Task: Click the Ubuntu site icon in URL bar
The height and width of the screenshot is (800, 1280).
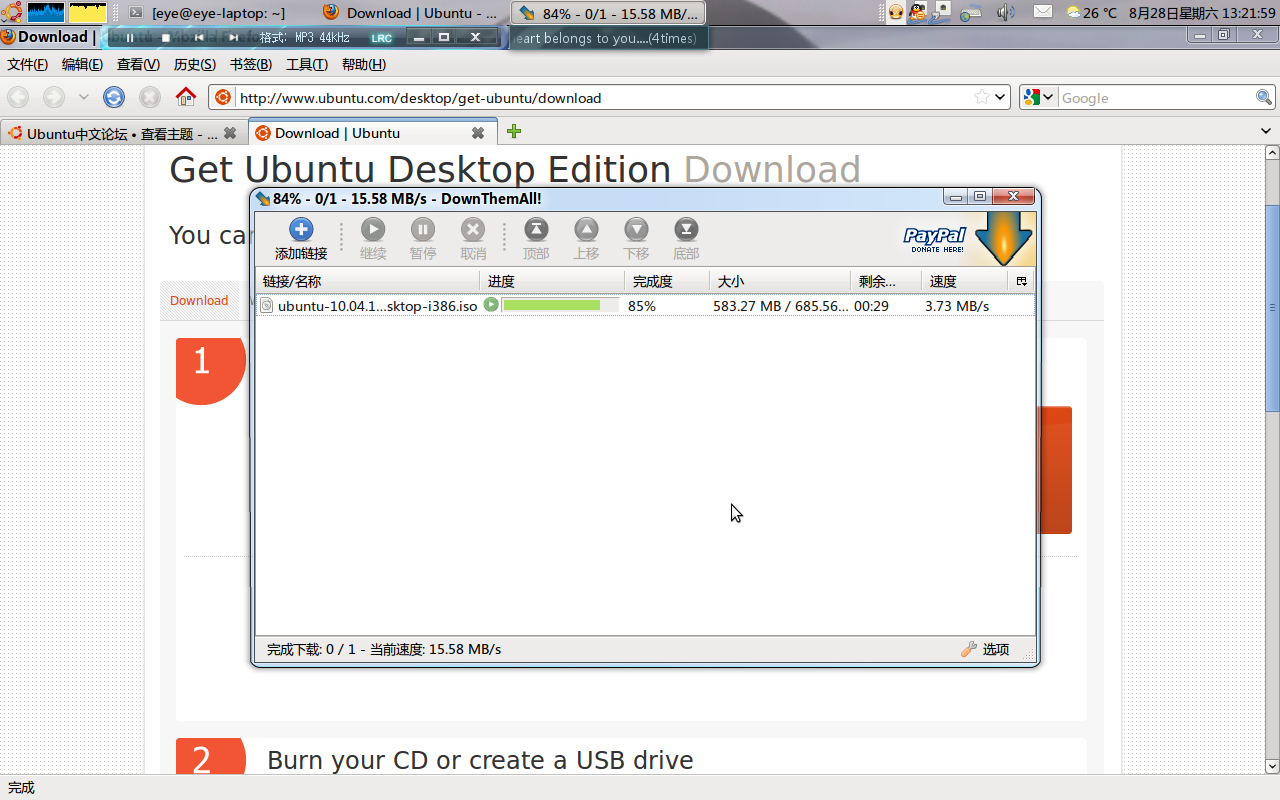Action: [223, 97]
